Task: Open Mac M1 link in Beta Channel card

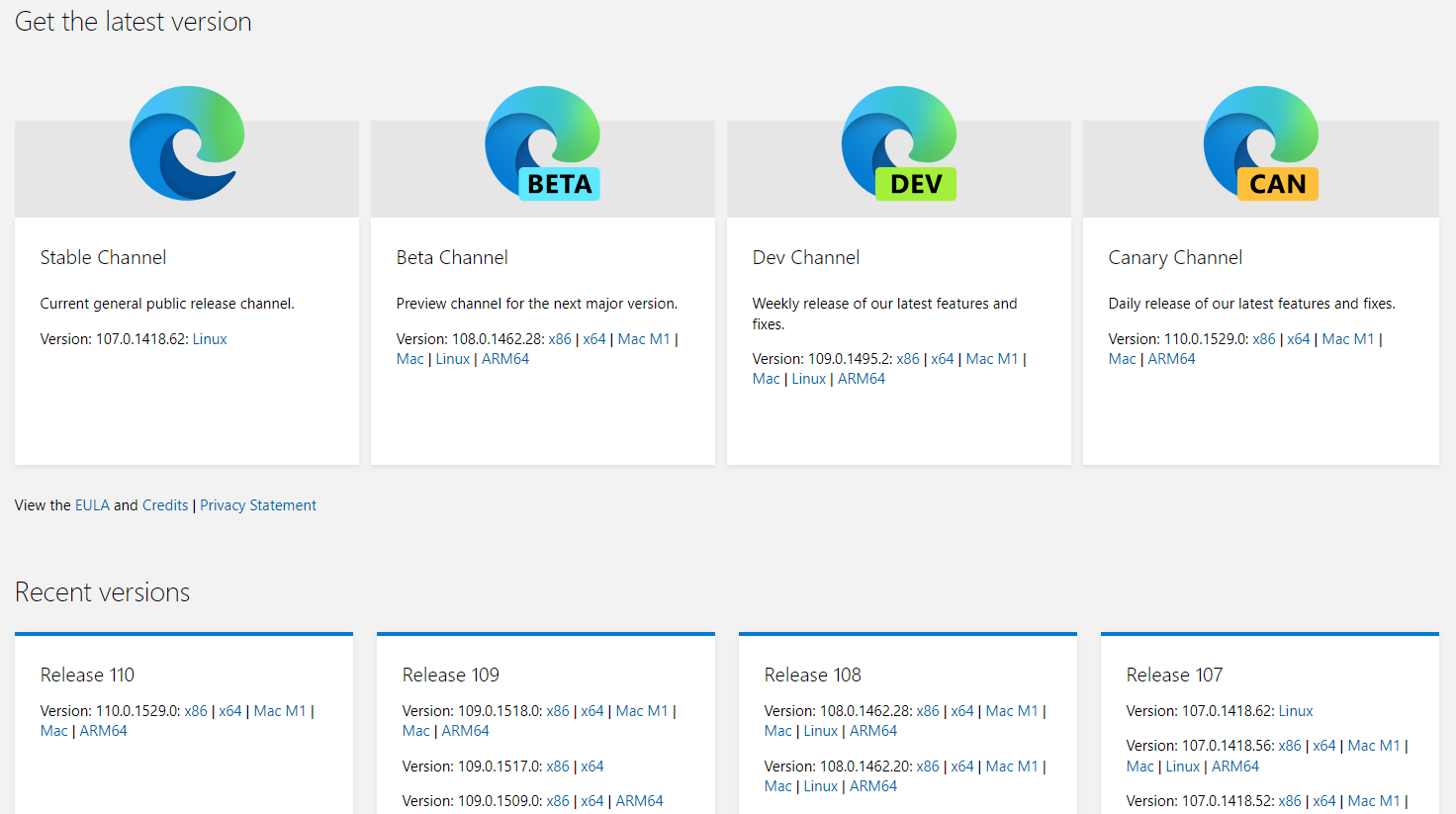Action: pos(644,339)
